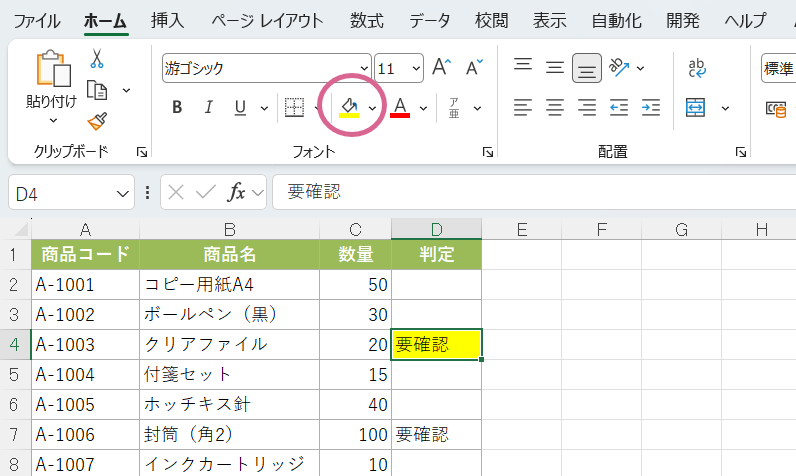Expand the phonetic guide dropdown arrow
This screenshot has width=796, height=476.
(477, 108)
